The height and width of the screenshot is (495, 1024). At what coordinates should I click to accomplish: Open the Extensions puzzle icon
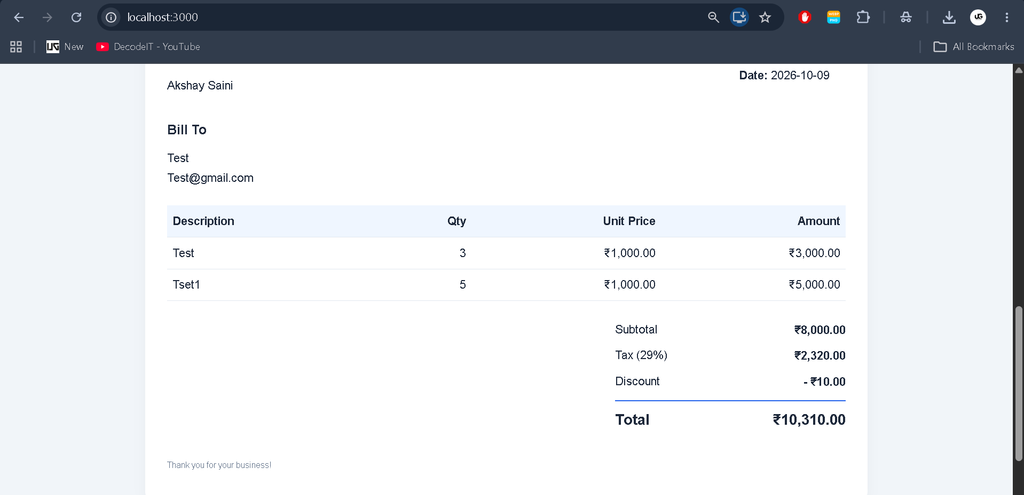(x=863, y=18)
